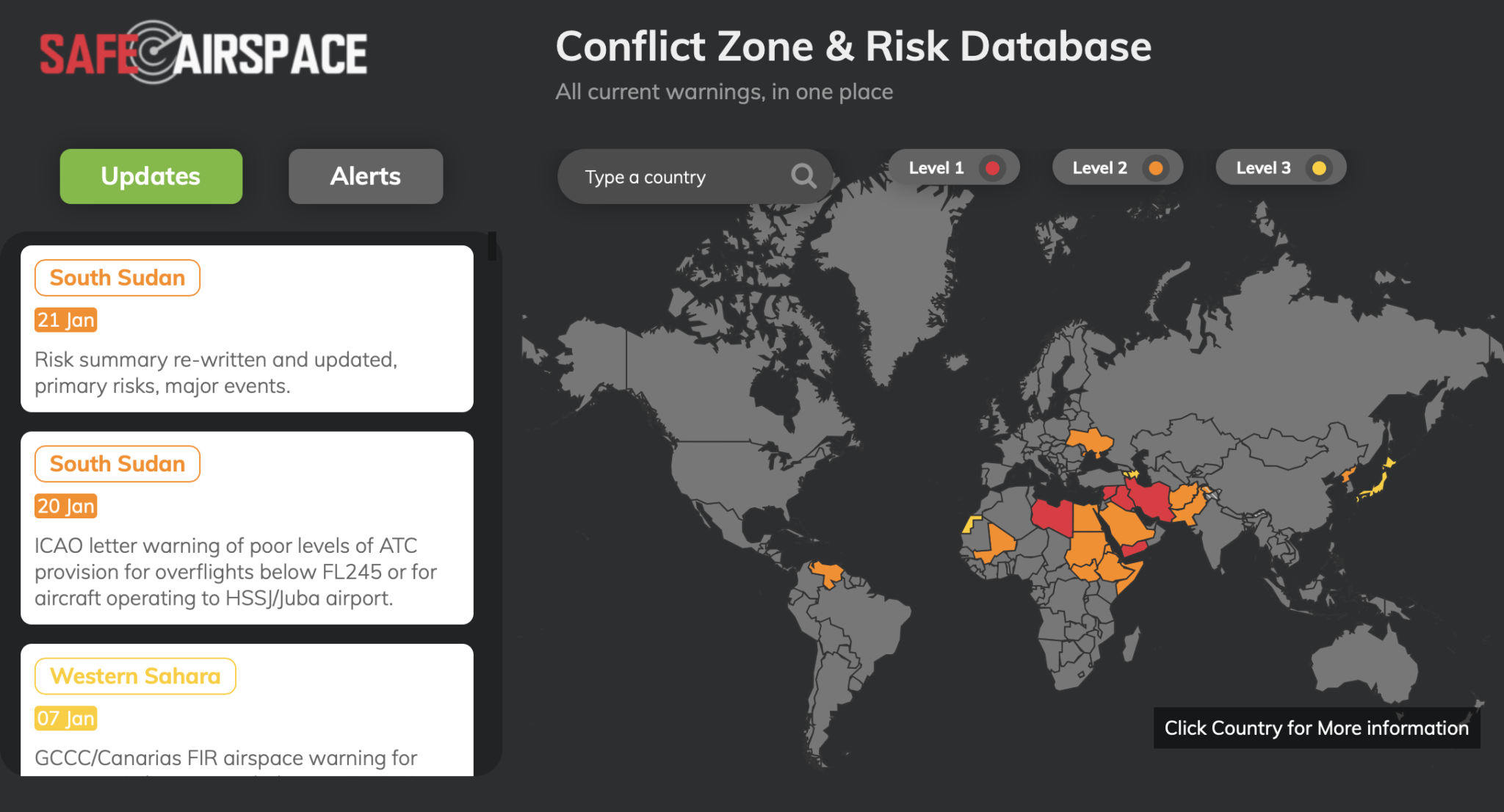Open the Western Sahara country tag
The height and width of the screenshot is (812, 1504).
(x=135, y=676)
